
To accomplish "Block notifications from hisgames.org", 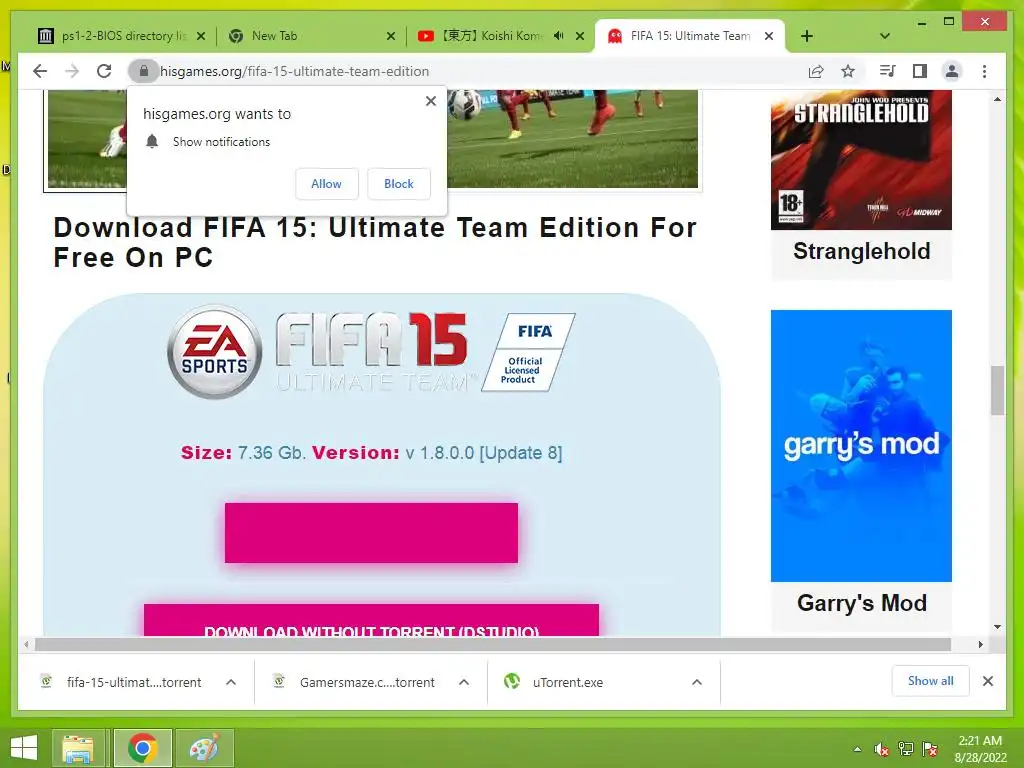I will 398,184.
